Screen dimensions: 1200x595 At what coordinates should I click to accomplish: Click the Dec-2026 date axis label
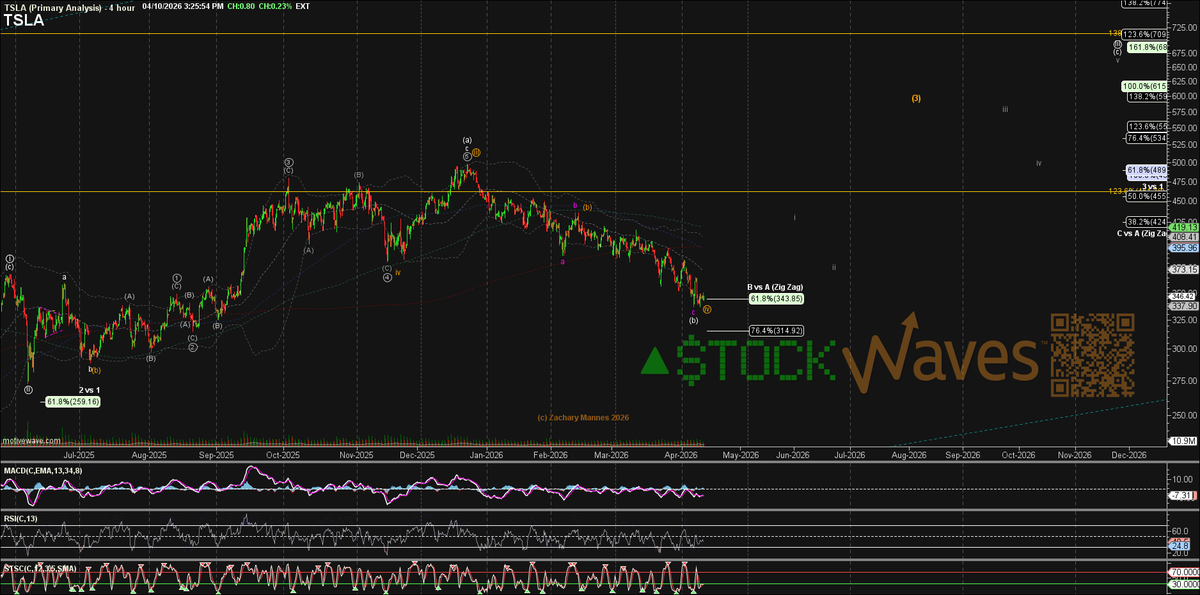tap(1130, 455)
